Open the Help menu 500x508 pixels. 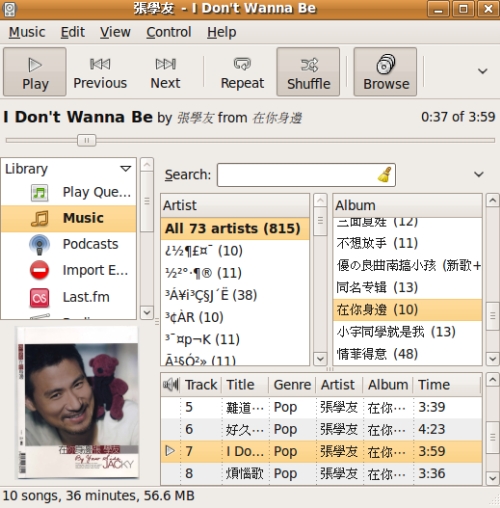[x=221, y=32]
